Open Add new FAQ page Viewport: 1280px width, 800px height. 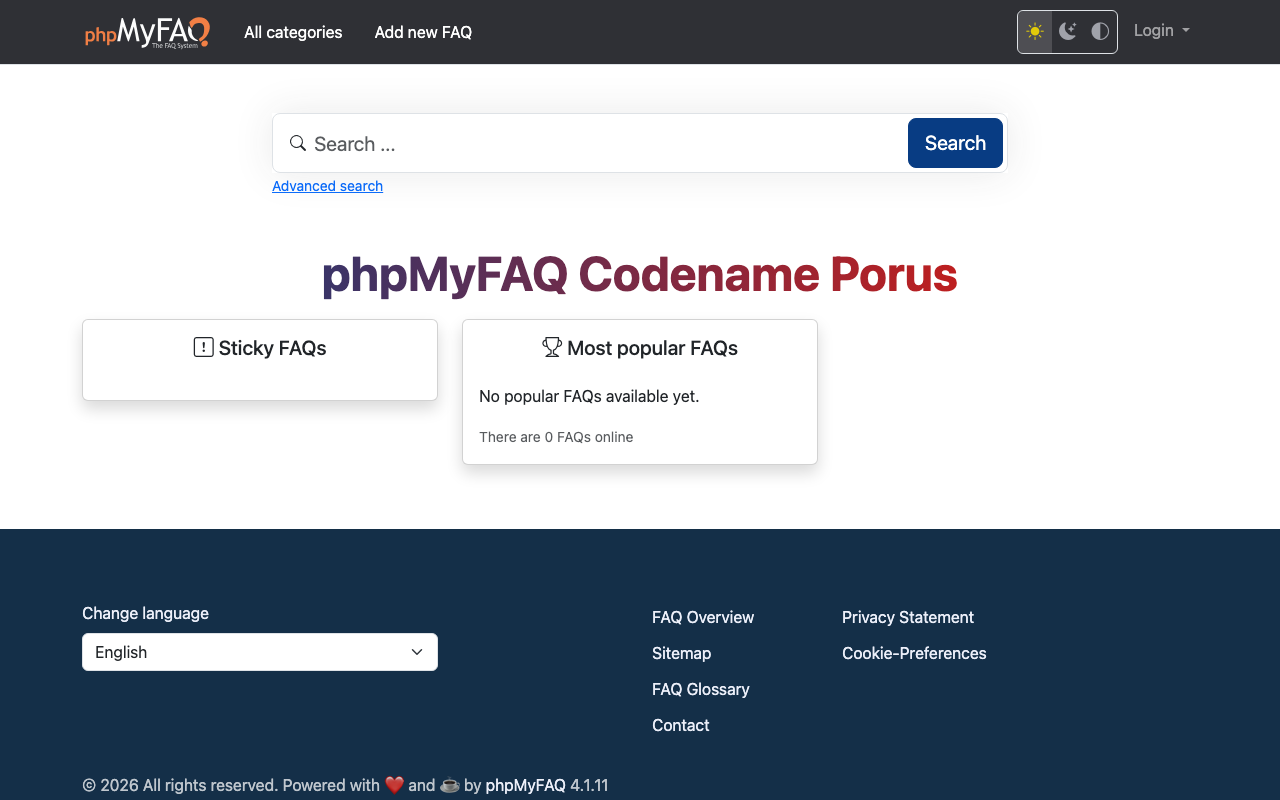coord(423,32)
